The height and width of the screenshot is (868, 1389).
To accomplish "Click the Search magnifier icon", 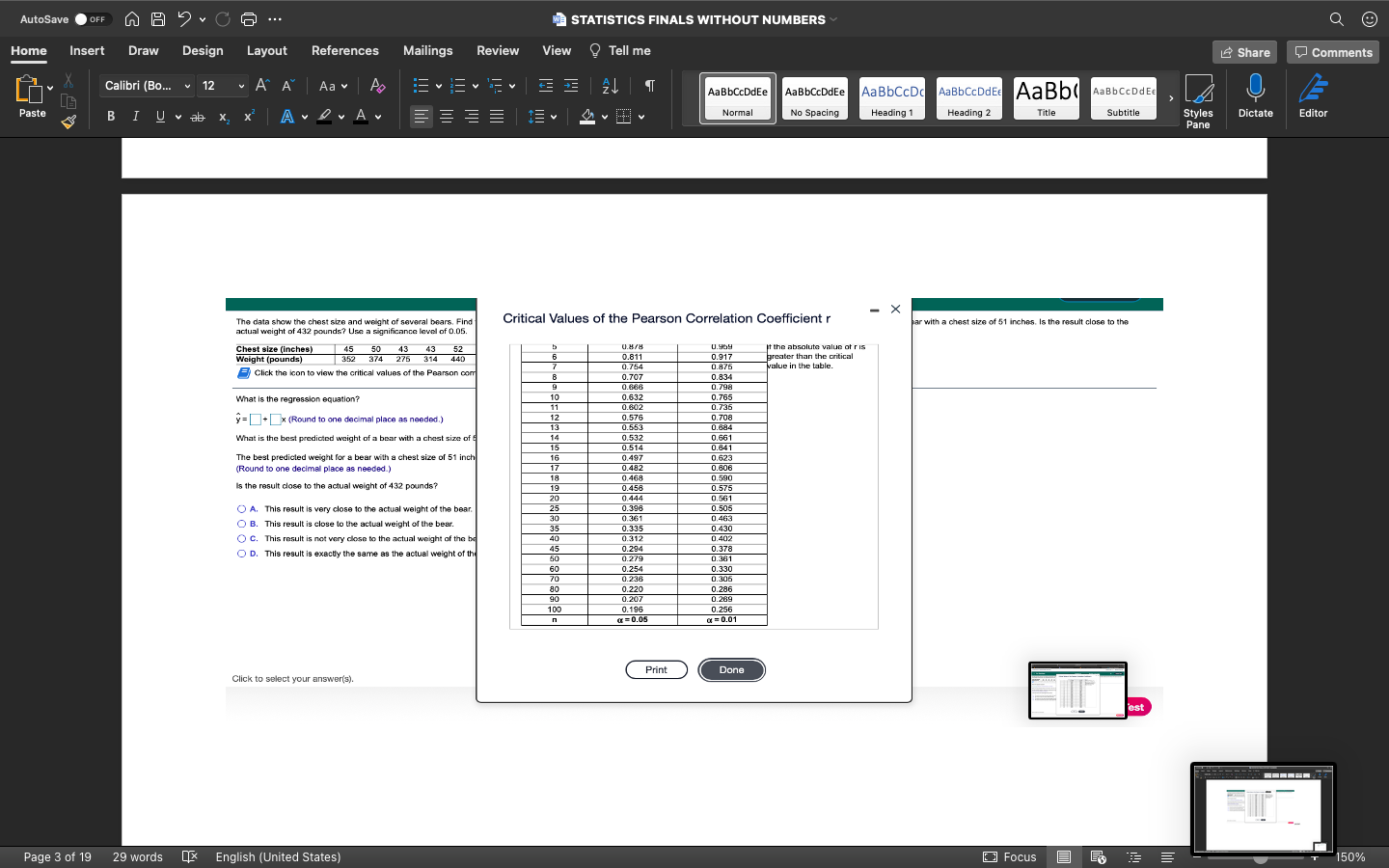I will pos(1336,19).
